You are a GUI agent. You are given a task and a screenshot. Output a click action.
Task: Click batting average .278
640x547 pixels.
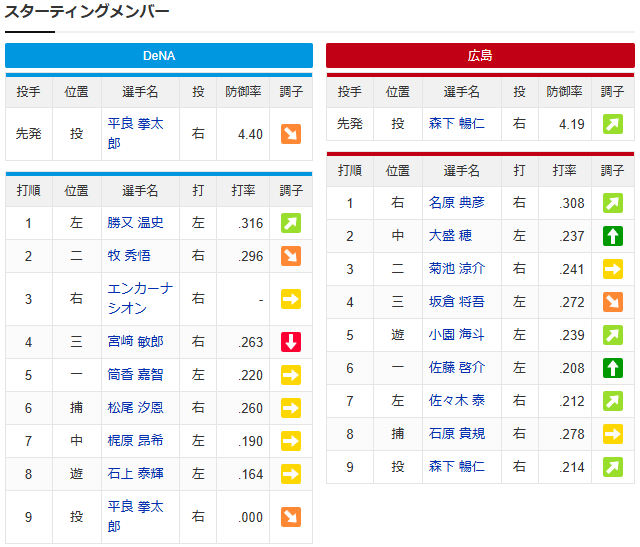pyautogui.click(x=572, y=434)
